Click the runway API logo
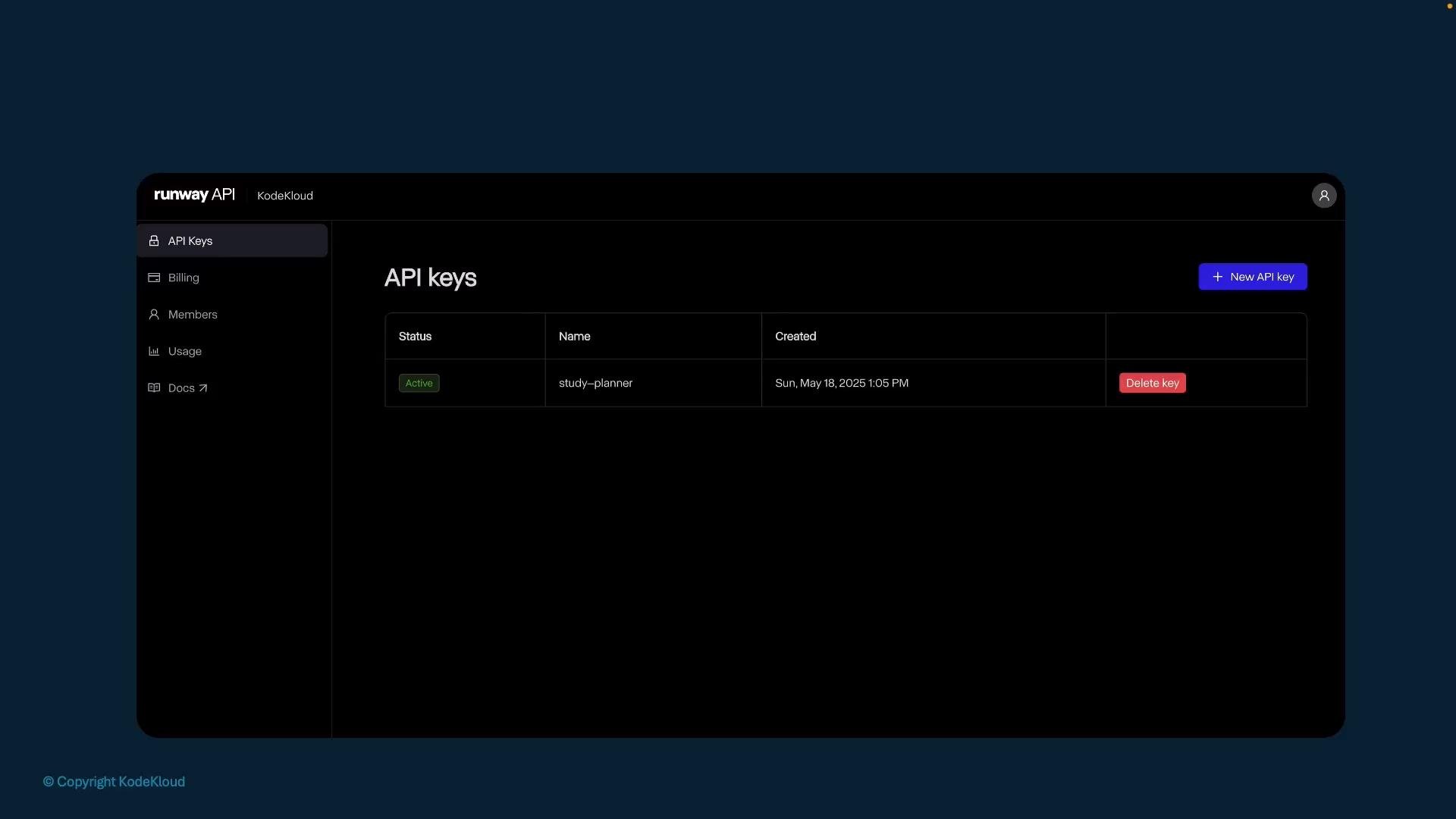 tap(194, 195)
